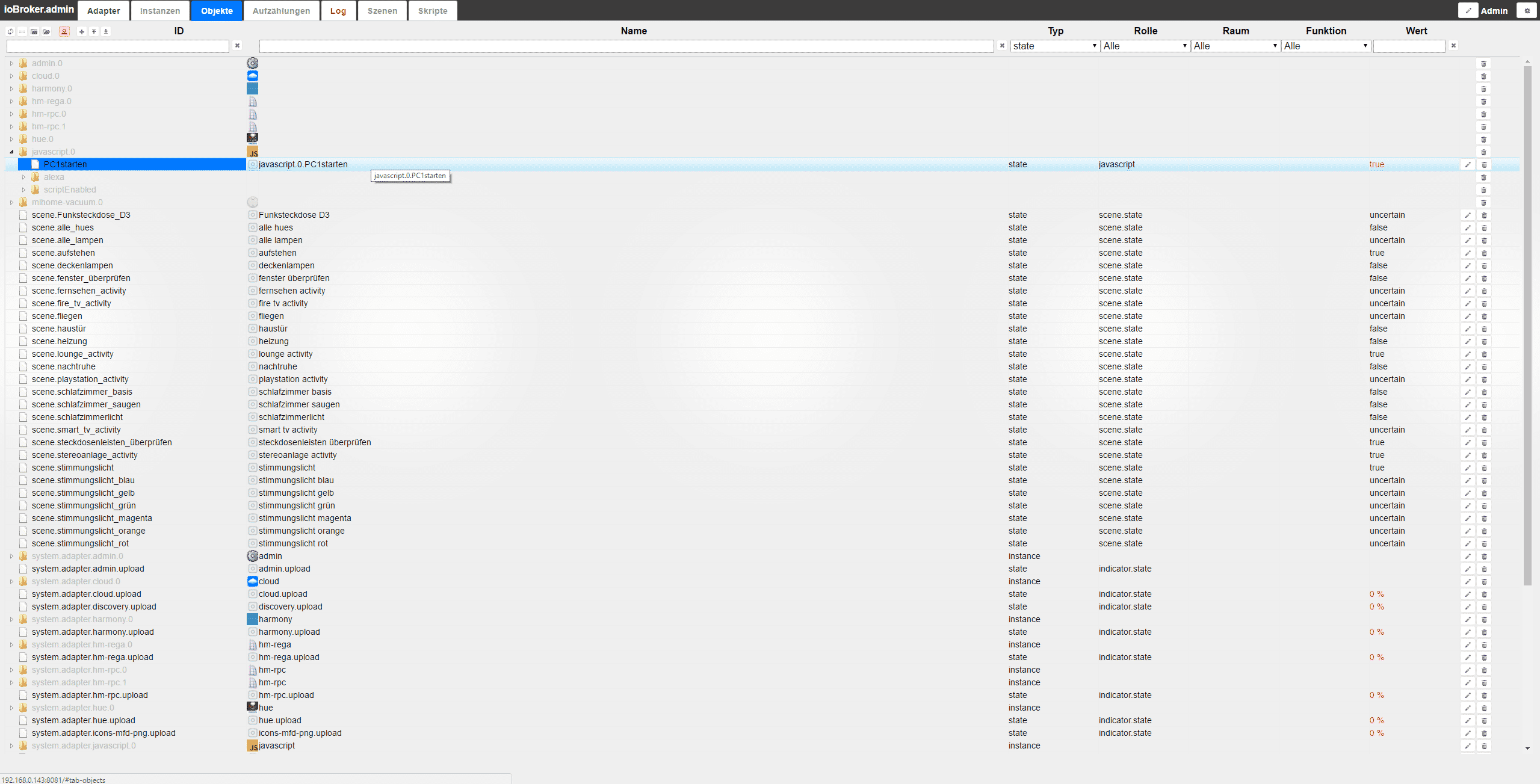
Task: Expand the hue.0 tree folder
Action: 11,139
